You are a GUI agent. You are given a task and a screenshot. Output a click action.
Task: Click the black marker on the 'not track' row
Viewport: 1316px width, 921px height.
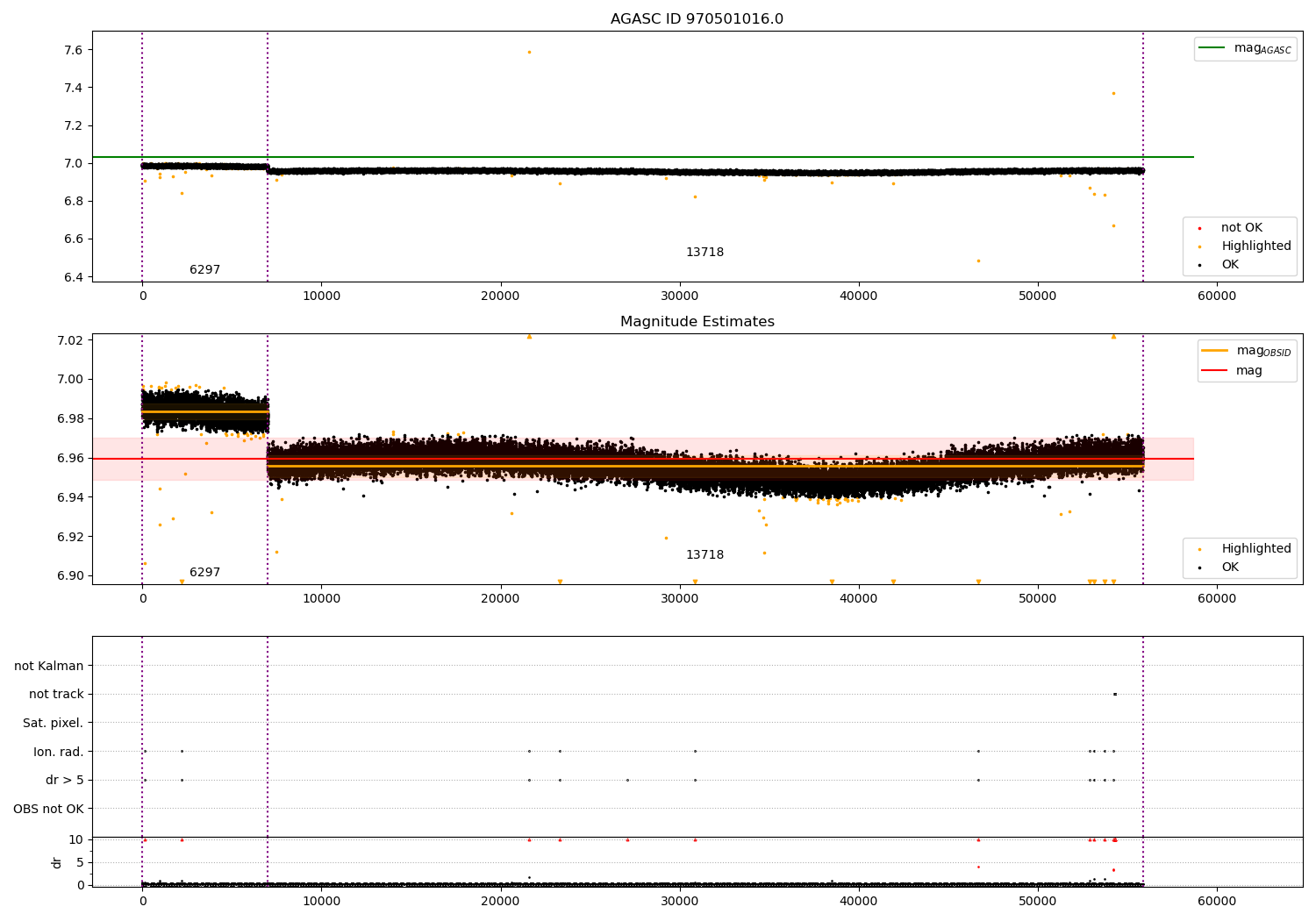tap(1114, 694)
